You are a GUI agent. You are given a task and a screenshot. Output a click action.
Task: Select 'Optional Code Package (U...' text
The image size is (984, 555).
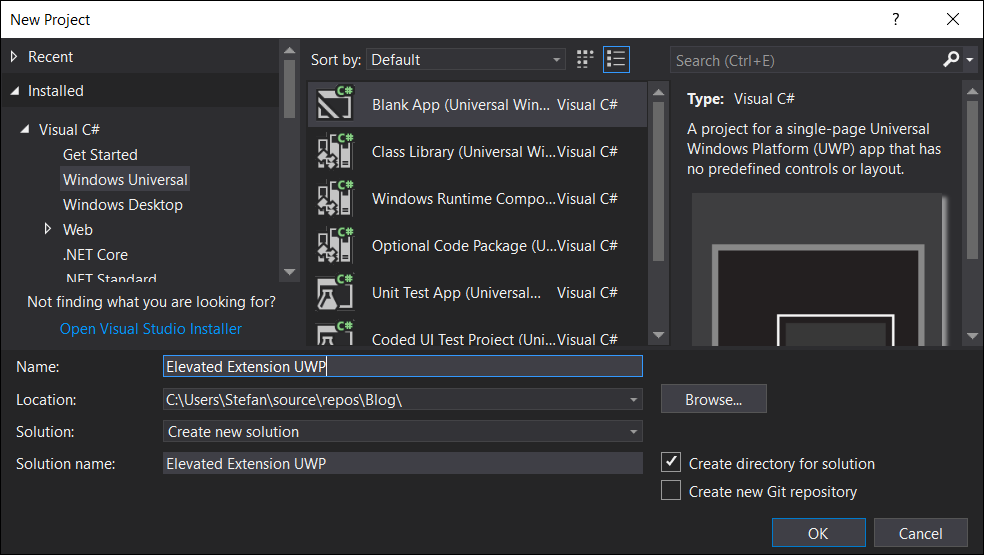coord(463,246)
